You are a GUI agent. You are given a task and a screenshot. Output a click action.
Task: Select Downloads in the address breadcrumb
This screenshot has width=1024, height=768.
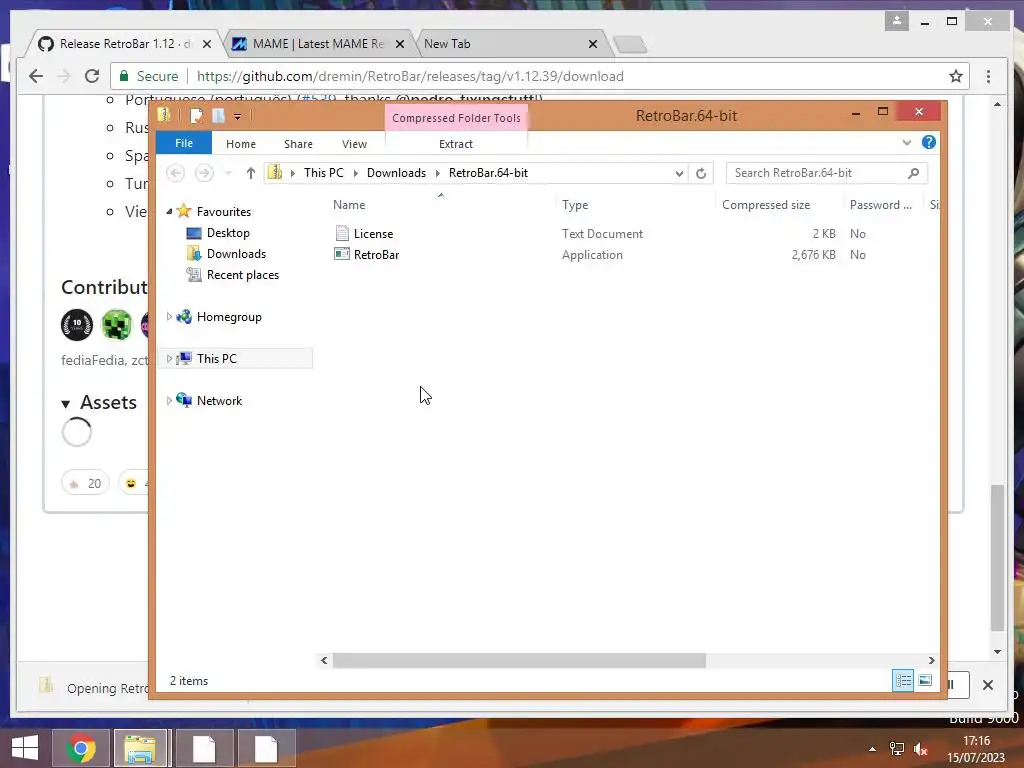(396, 173)
